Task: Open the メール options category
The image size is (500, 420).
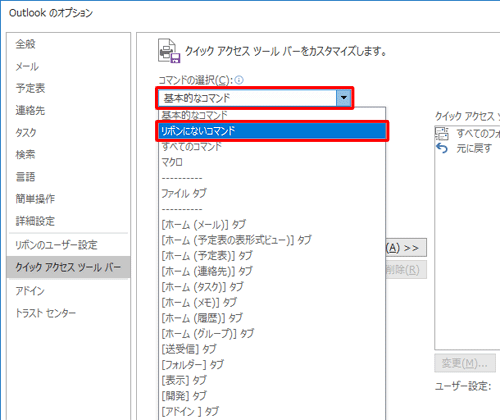Action: [x=68, y=66]
